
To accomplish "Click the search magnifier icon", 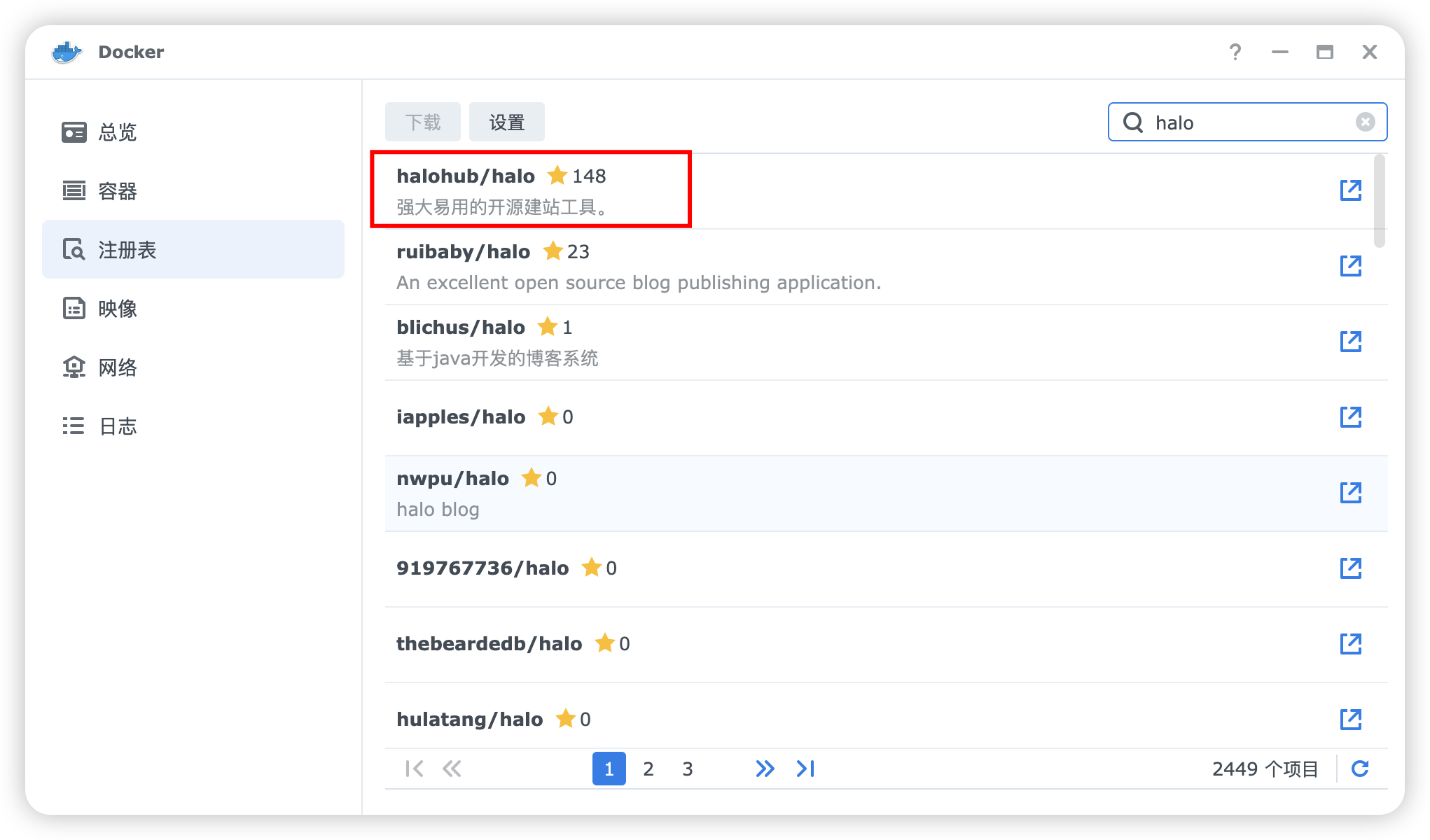I will pyautogui.click(x=1133, y=122).
